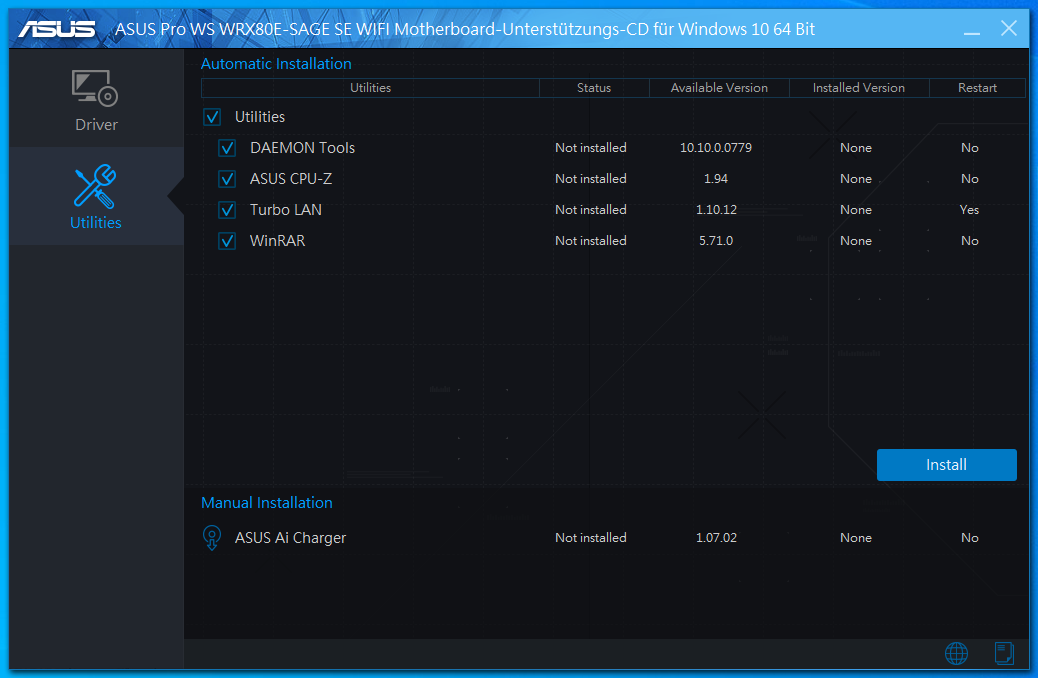This screenshot has width=1038, height=678.
Task: Click WinRAR installed version None
Action: [856, 241]
